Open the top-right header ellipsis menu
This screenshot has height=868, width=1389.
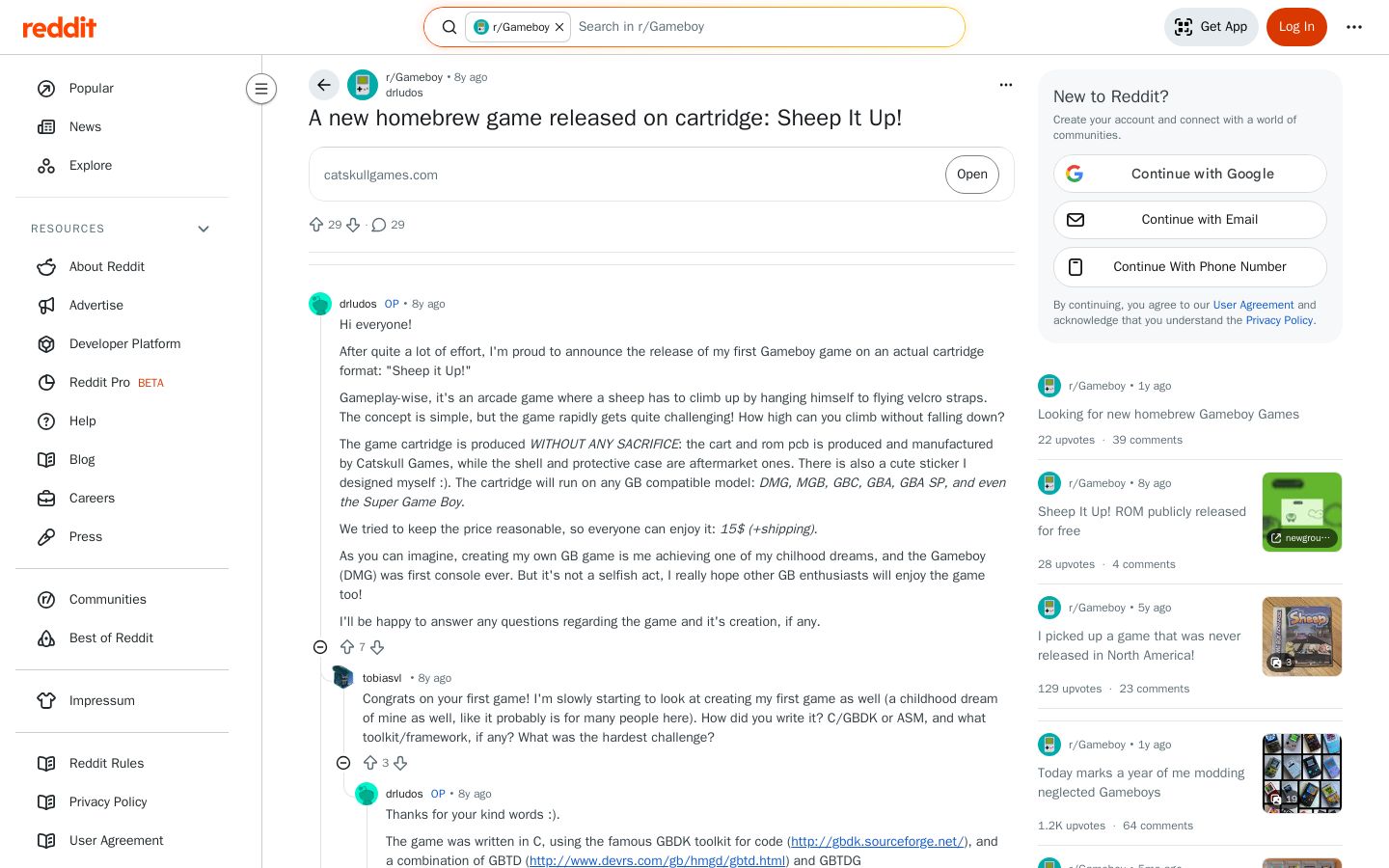[1354, 27]
